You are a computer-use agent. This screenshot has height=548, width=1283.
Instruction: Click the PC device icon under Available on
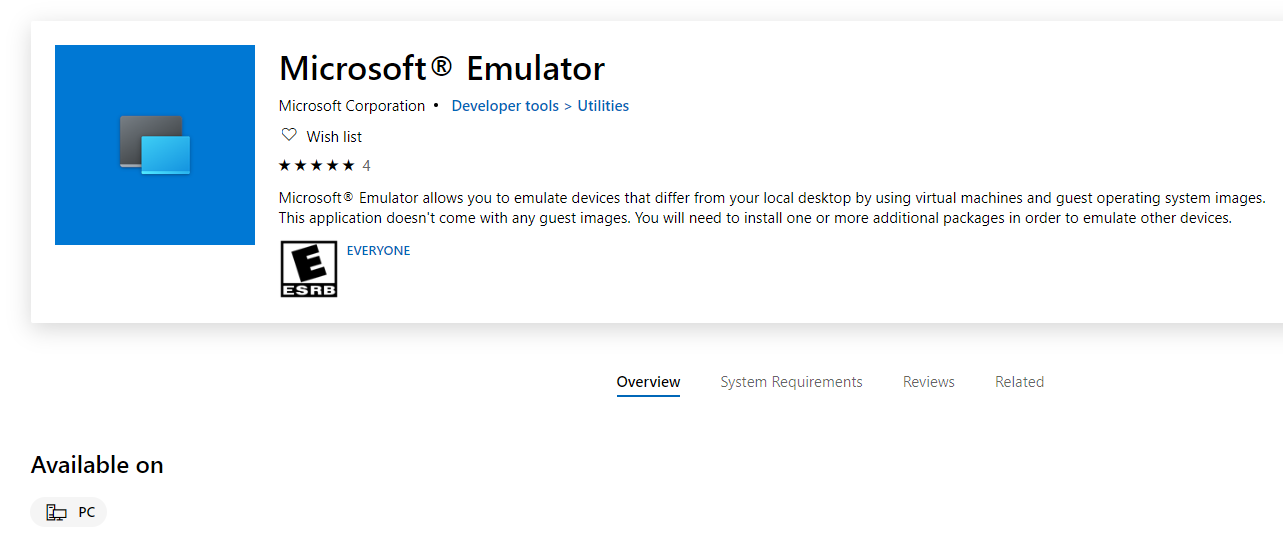[57, 513]
